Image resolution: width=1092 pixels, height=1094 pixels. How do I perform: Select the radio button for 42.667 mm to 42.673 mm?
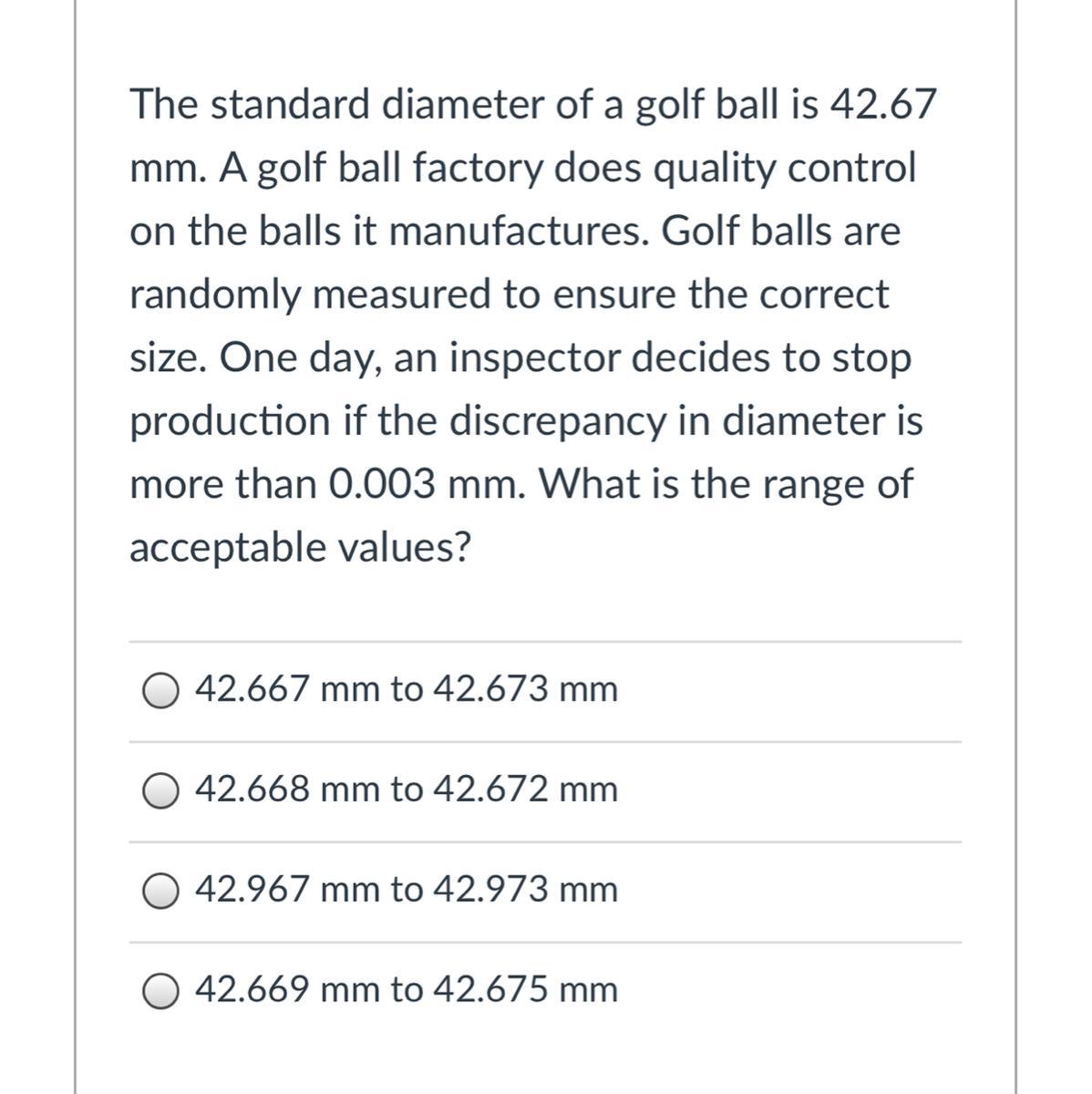point(160,691)
